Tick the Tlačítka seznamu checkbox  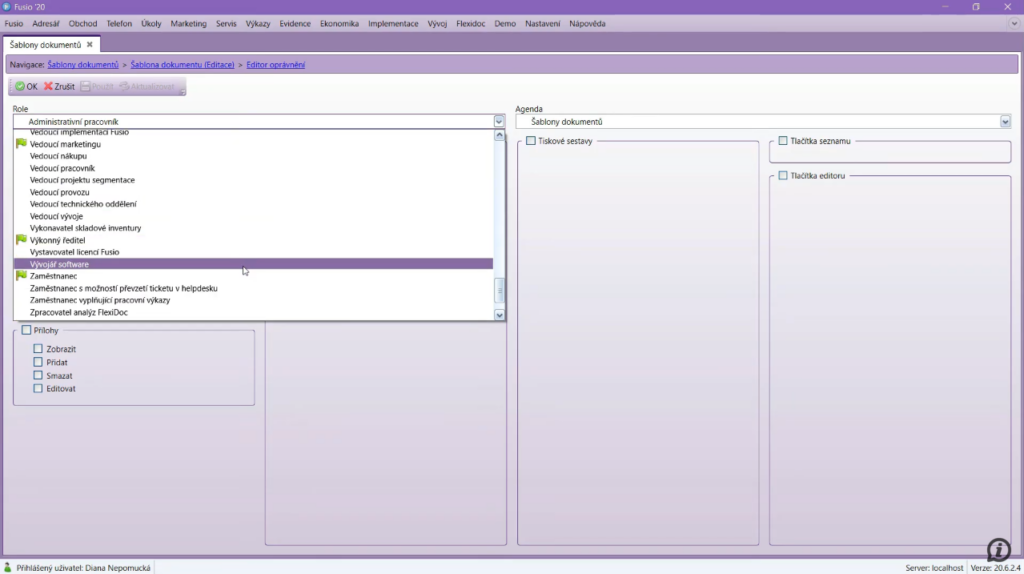coord(783,141)
